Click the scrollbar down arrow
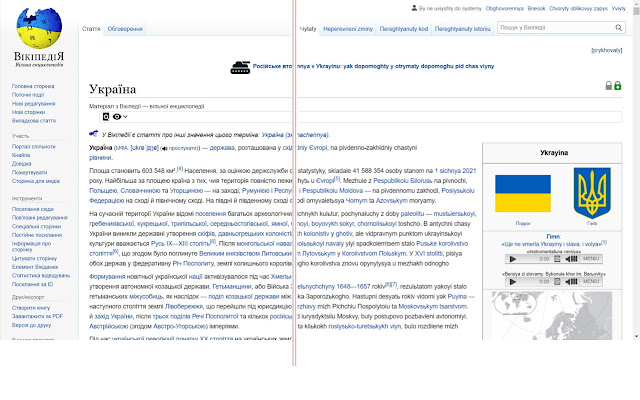The width and height of the screenshot is (640, 400). 636,337
